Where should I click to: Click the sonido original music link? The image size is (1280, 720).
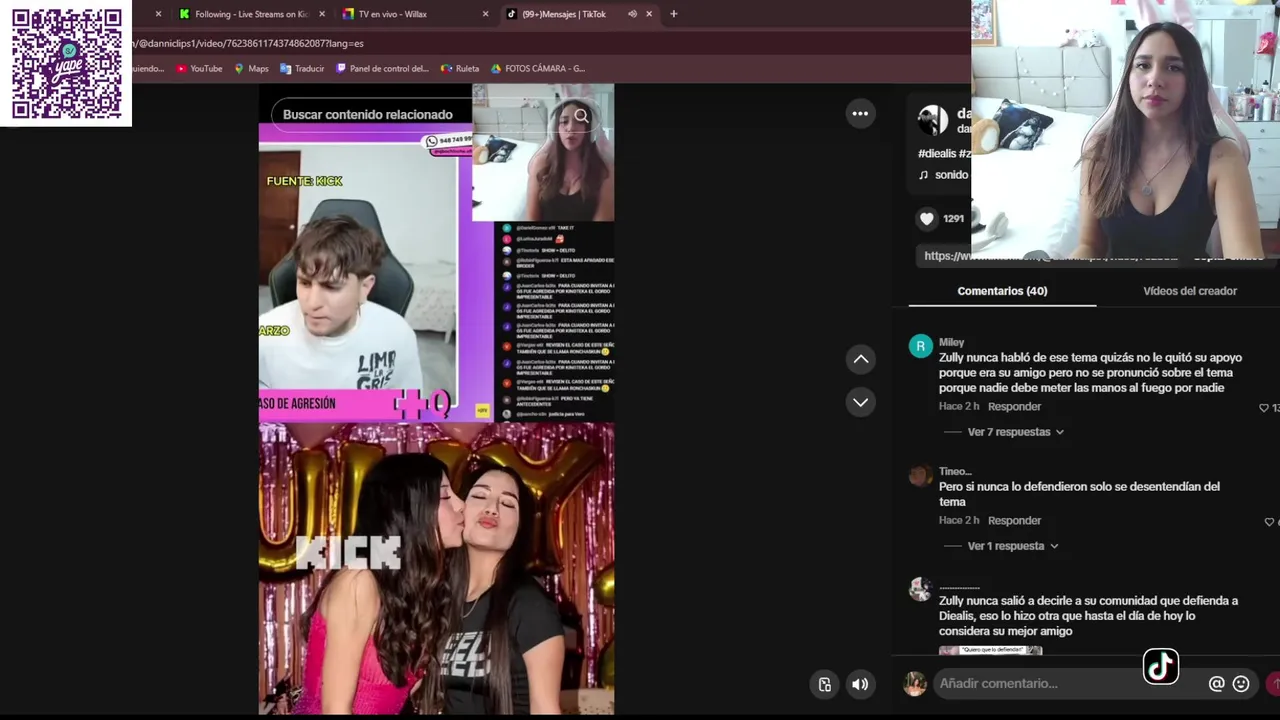[944, 175]
